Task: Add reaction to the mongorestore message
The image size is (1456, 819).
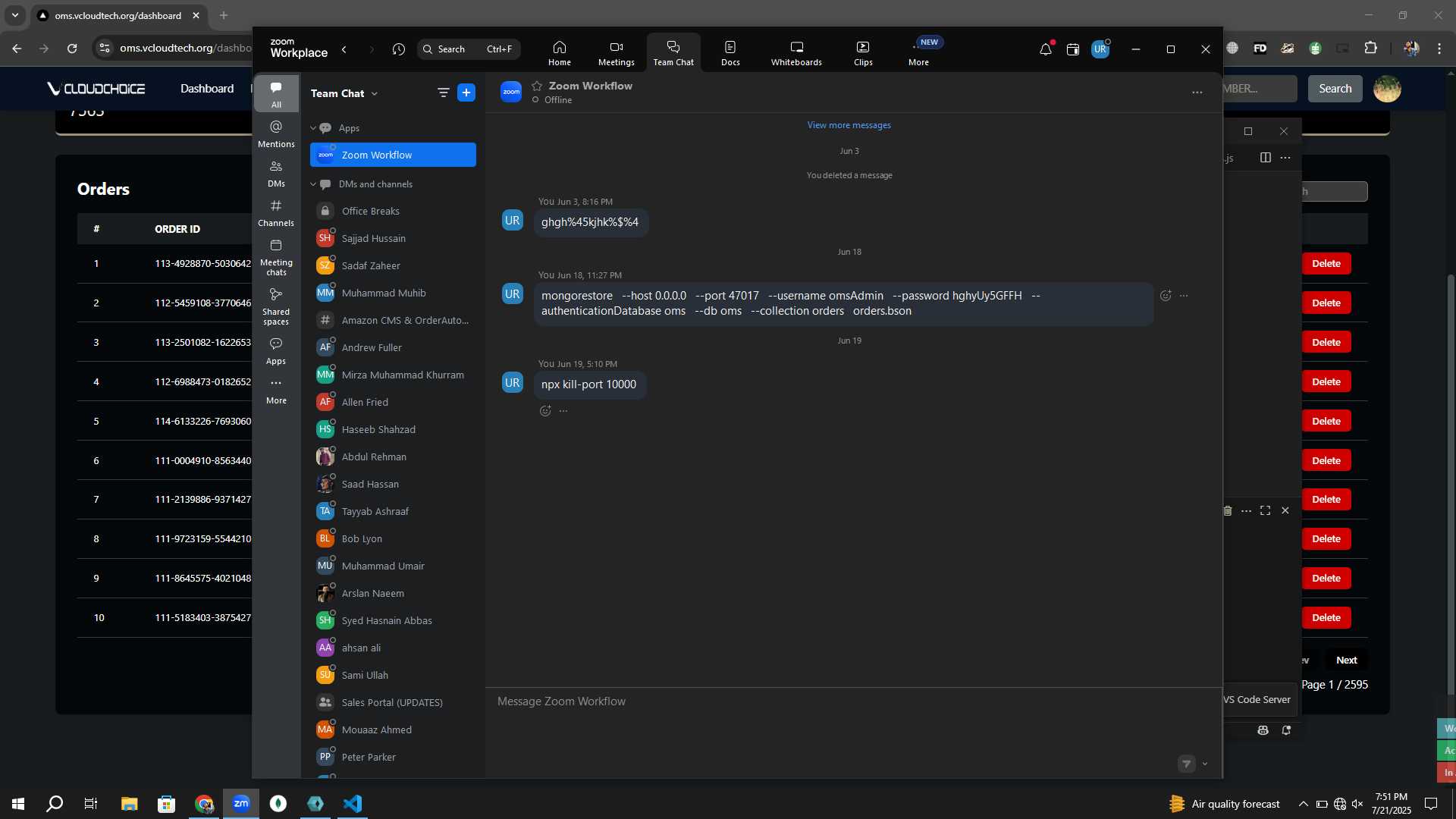Action: [x=1166, y=296]
